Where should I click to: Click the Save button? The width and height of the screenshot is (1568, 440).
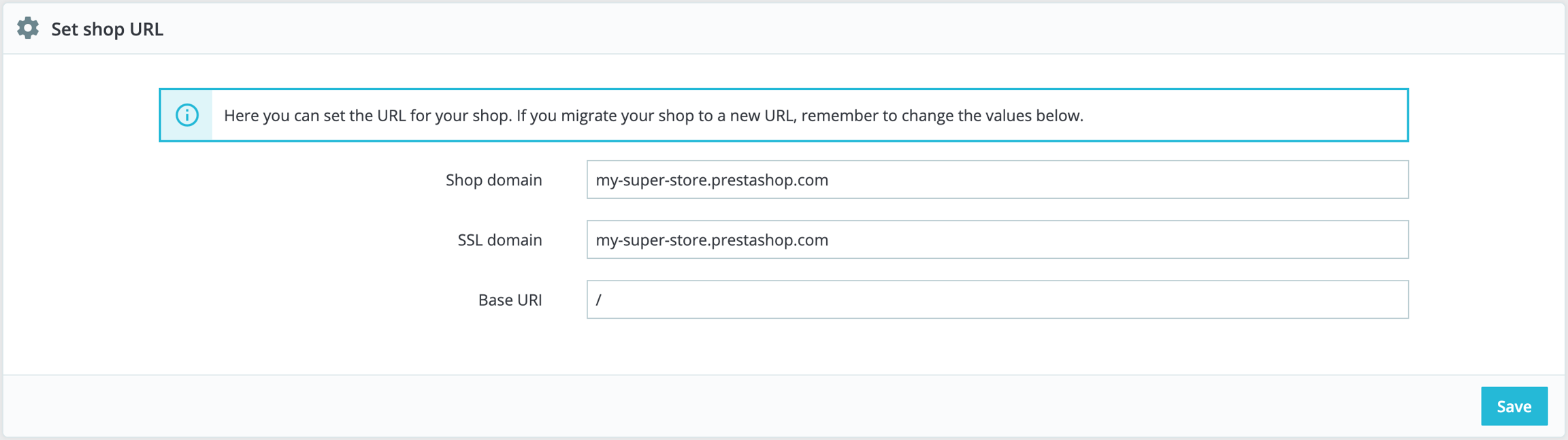pos(1514,406)
